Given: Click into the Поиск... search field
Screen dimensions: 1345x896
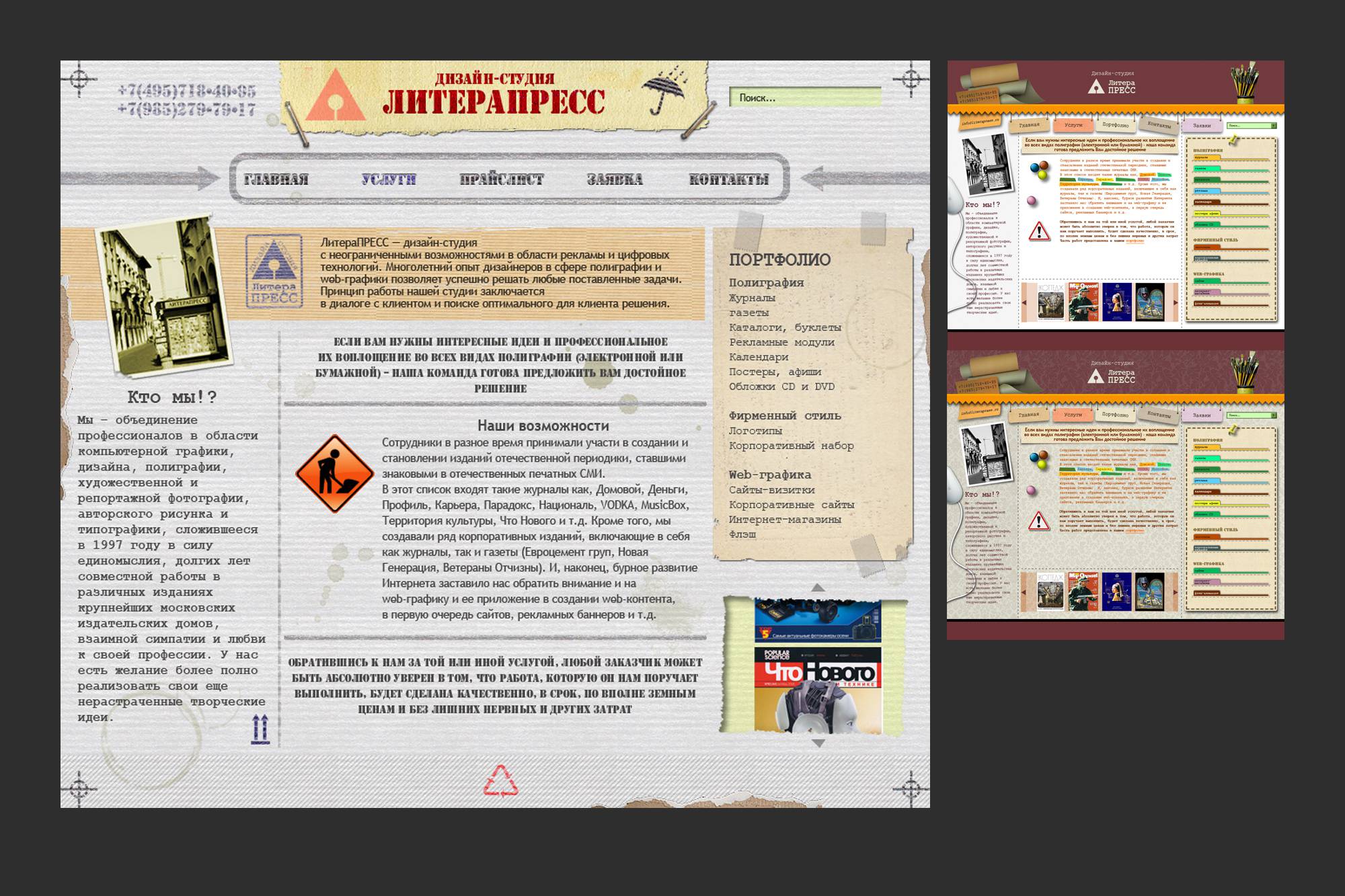Looking at the screenshot, I should pos(804,98).
